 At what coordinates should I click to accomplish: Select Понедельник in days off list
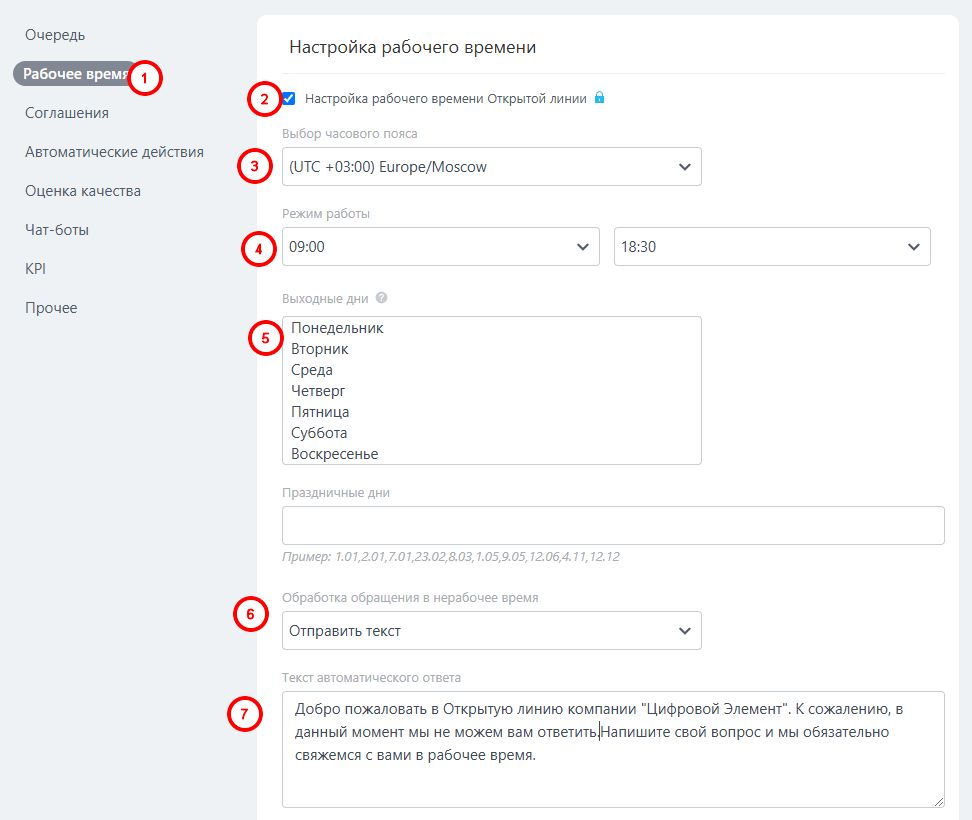click(x=338, y=328)
